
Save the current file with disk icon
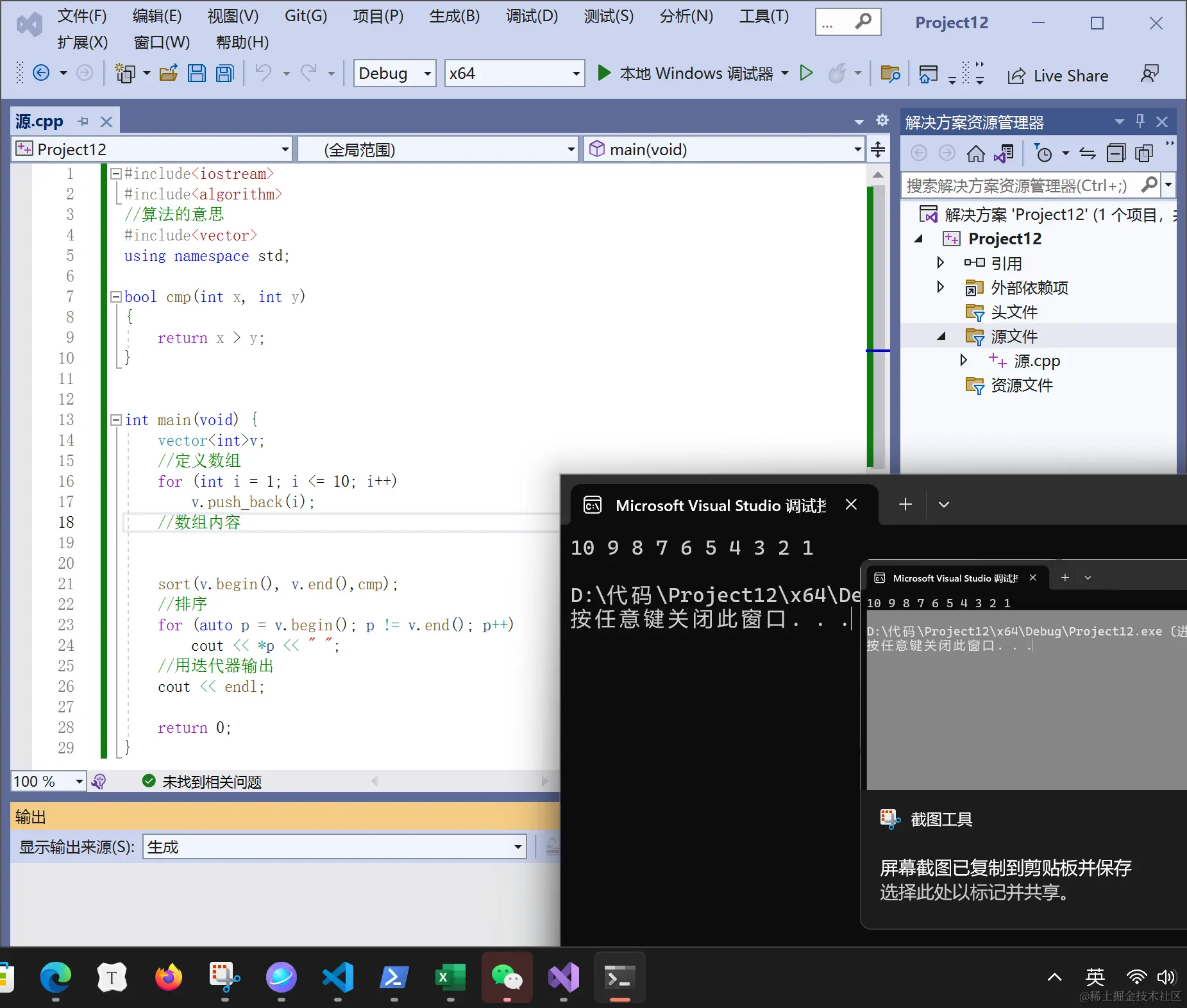tap(197, 73)
